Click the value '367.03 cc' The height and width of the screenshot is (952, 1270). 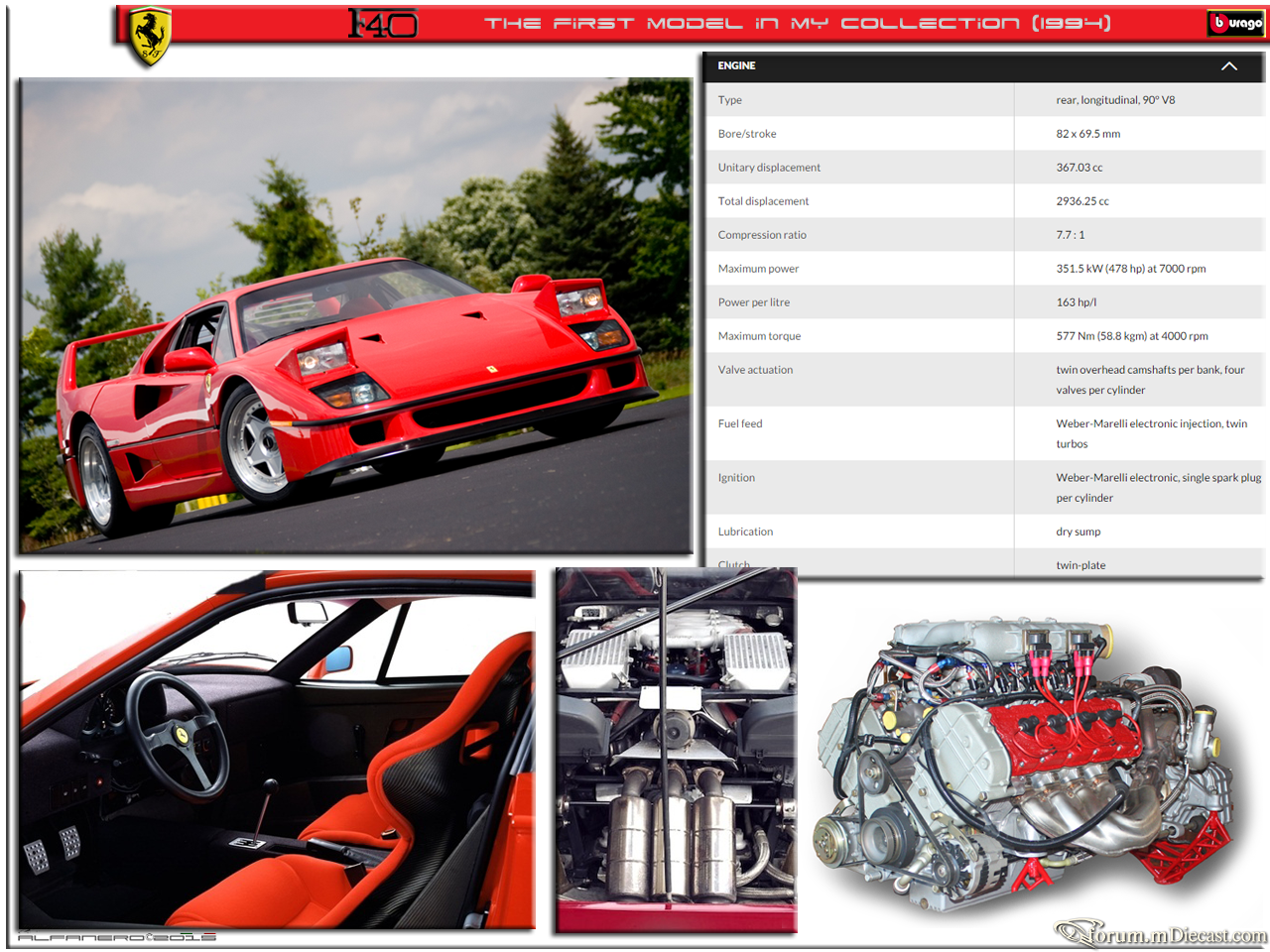coord(1079,168)
